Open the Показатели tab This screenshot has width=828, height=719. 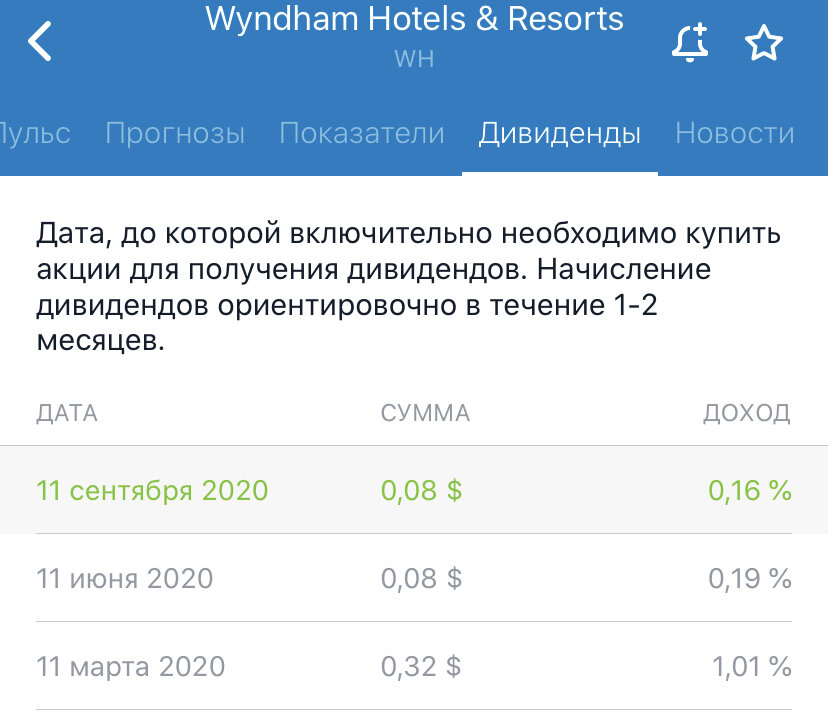click(362, 133)
